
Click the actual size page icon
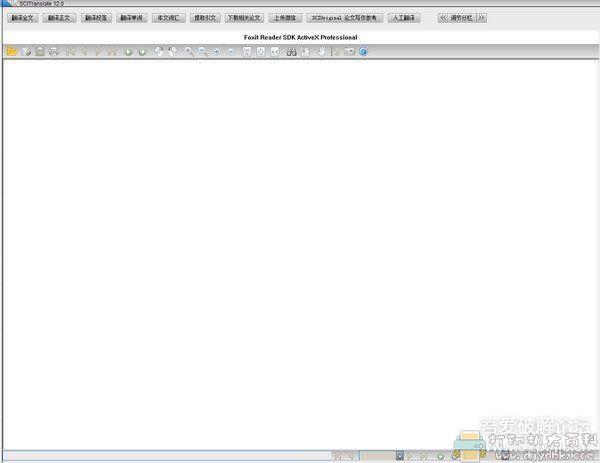[x=247, y=52]
